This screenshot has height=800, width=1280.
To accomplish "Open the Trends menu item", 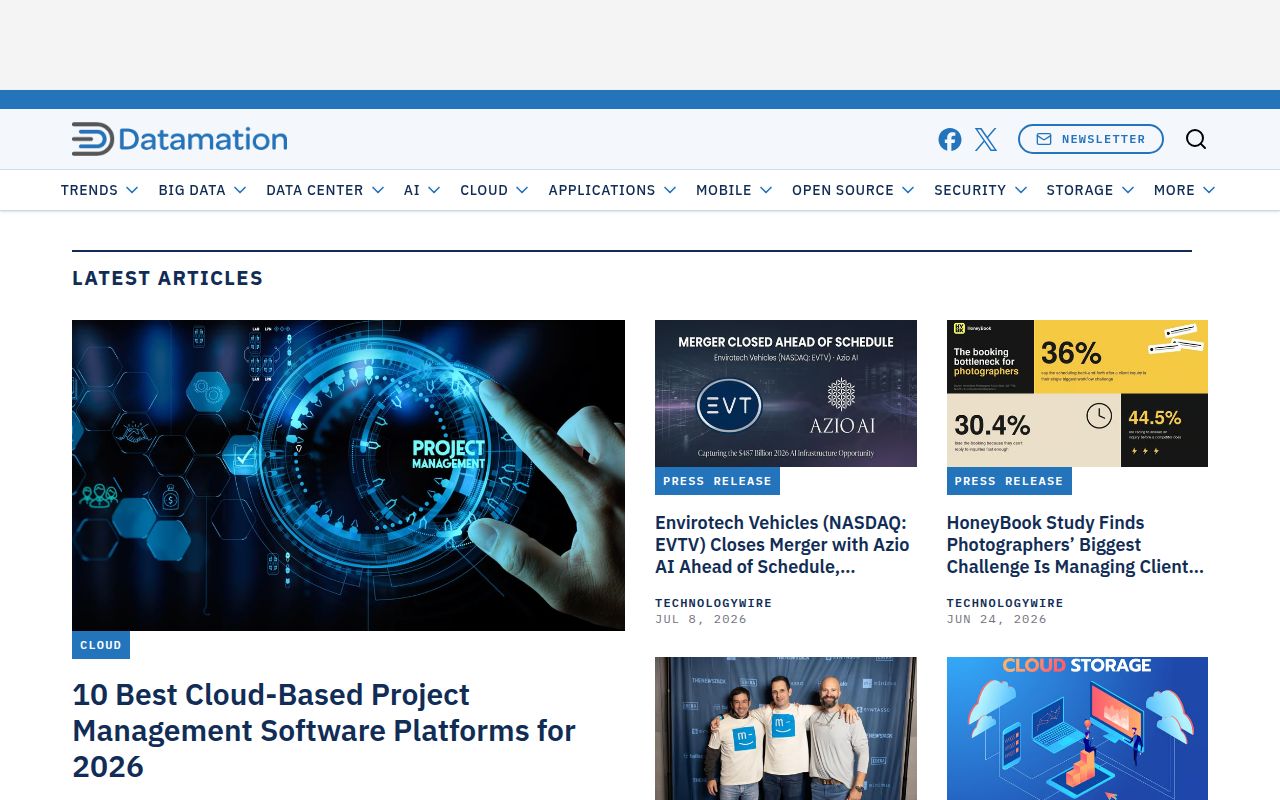I will pos(89,190).
